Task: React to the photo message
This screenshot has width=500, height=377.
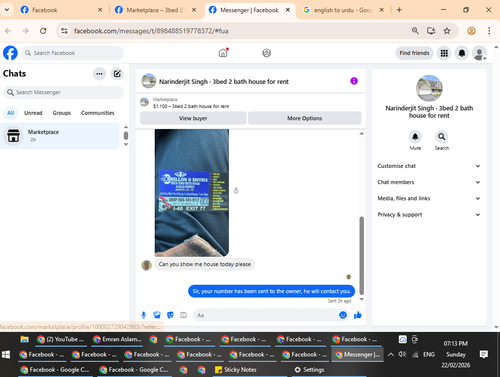Action: click(236, 191)
